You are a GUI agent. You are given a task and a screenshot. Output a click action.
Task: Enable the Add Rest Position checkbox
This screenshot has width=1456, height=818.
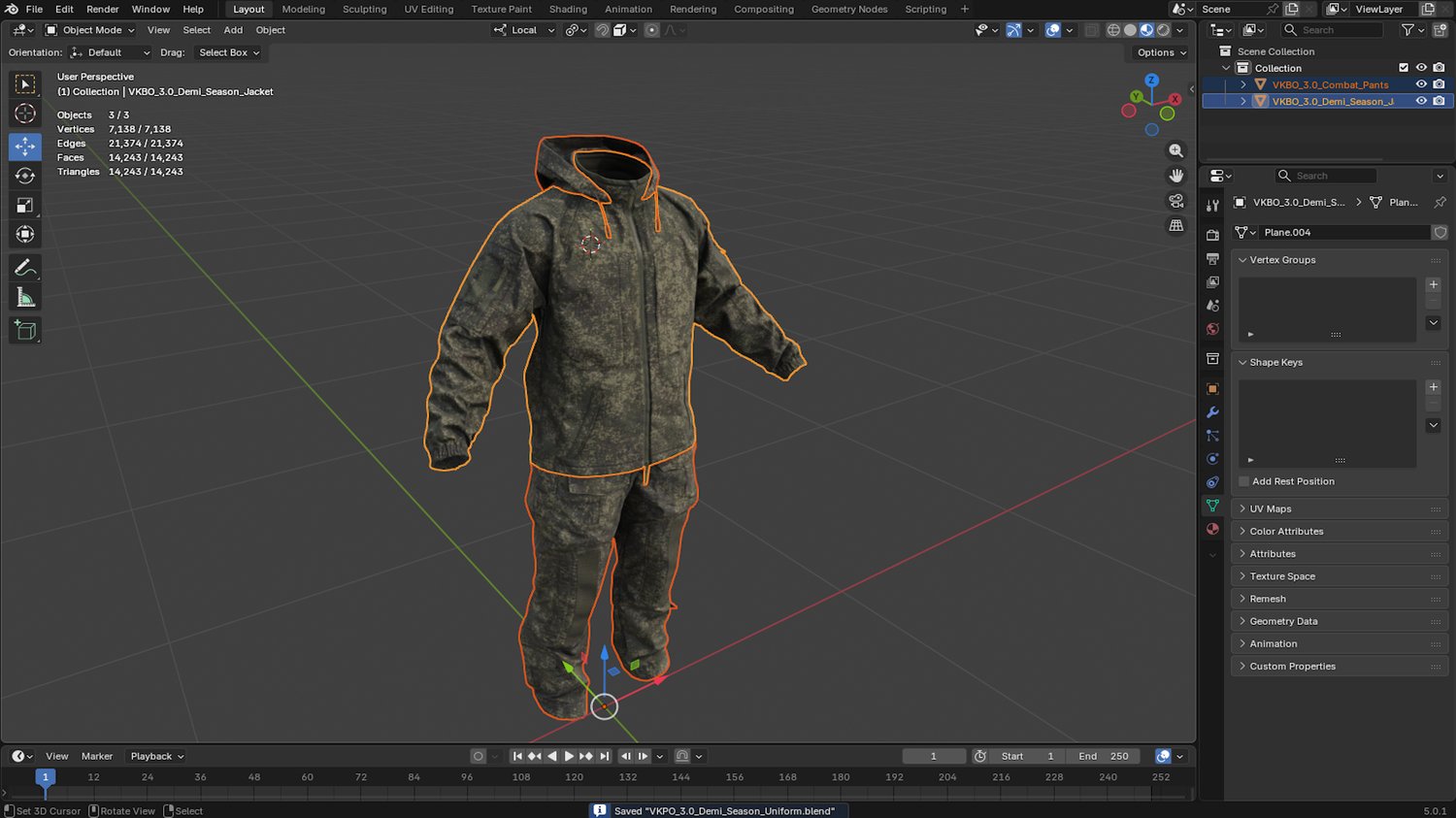[1244, 481]
